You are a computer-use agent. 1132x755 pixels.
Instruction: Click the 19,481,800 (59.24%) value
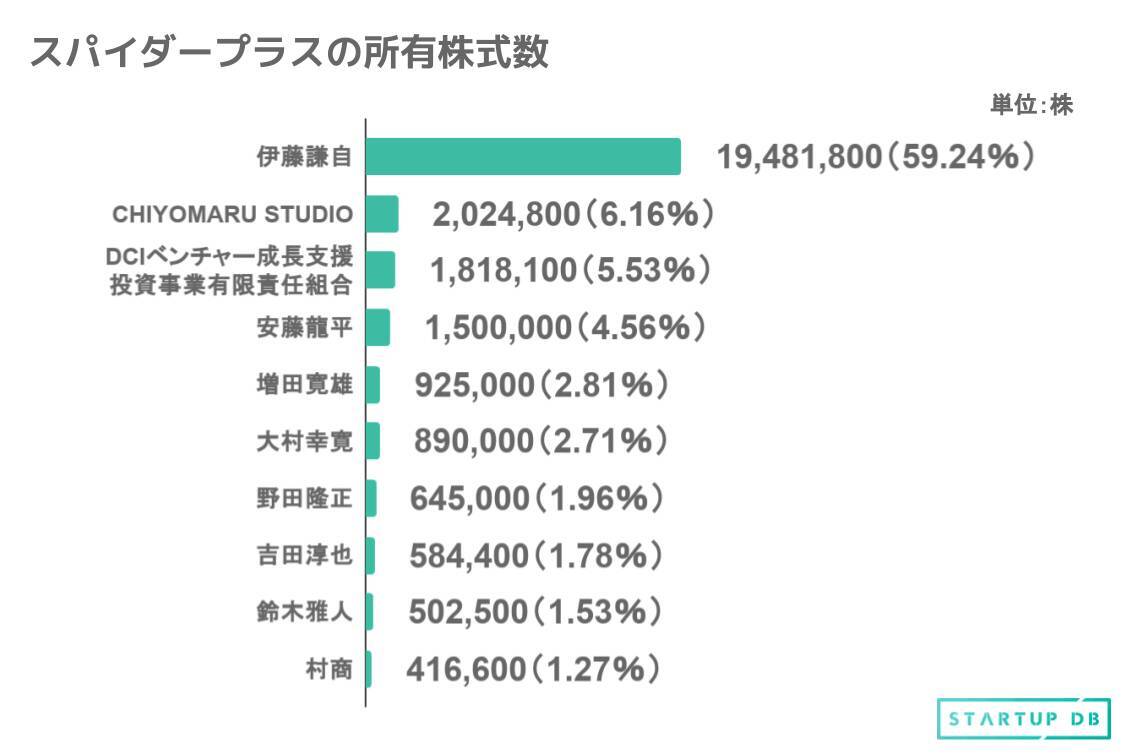(875, 157)
